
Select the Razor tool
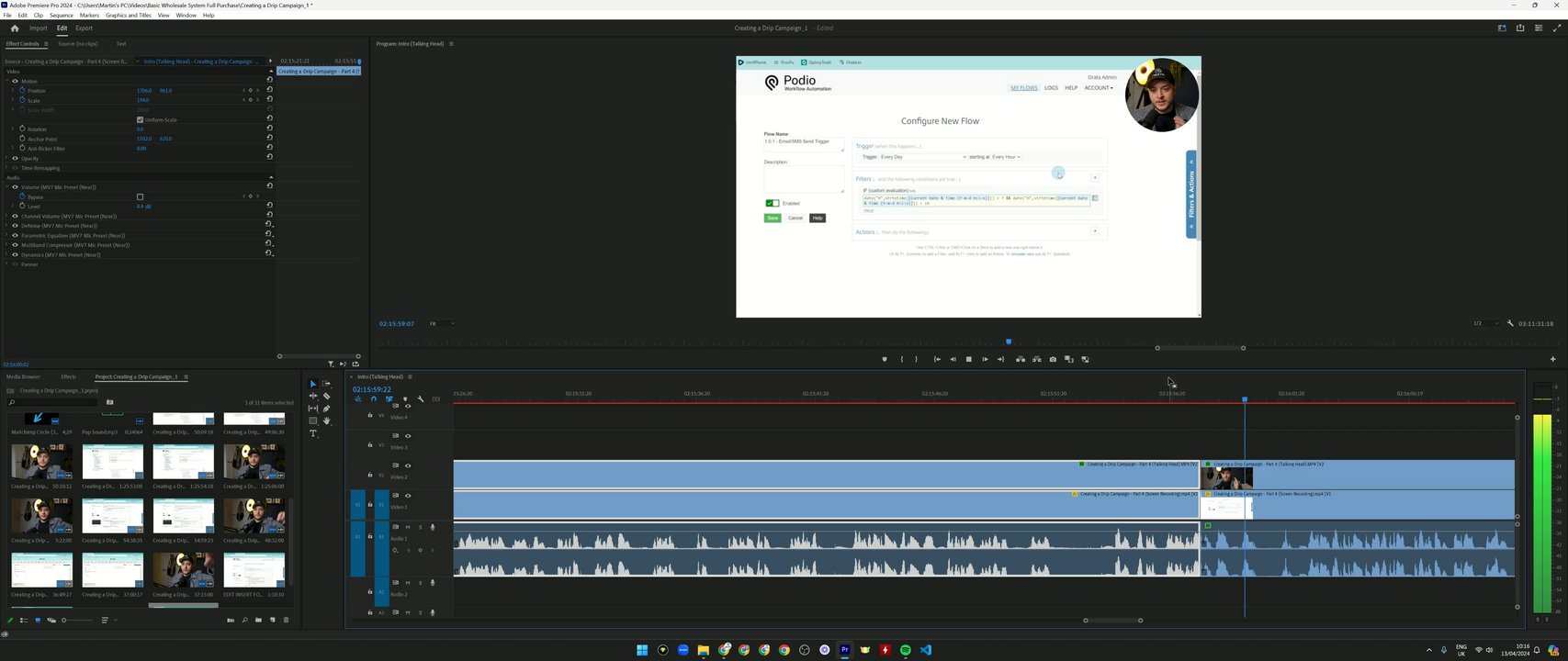click(x=326, y=397)
